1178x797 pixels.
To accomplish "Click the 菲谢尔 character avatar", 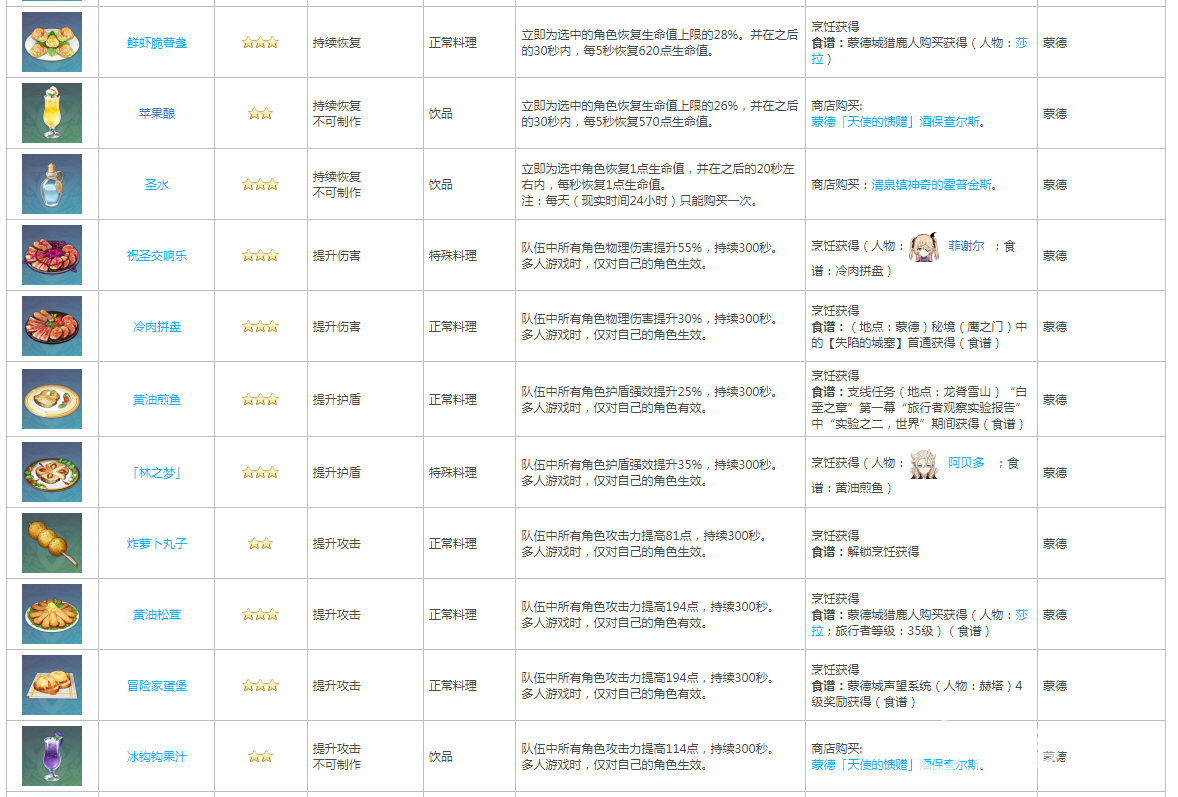I will [x=922, y=247].
